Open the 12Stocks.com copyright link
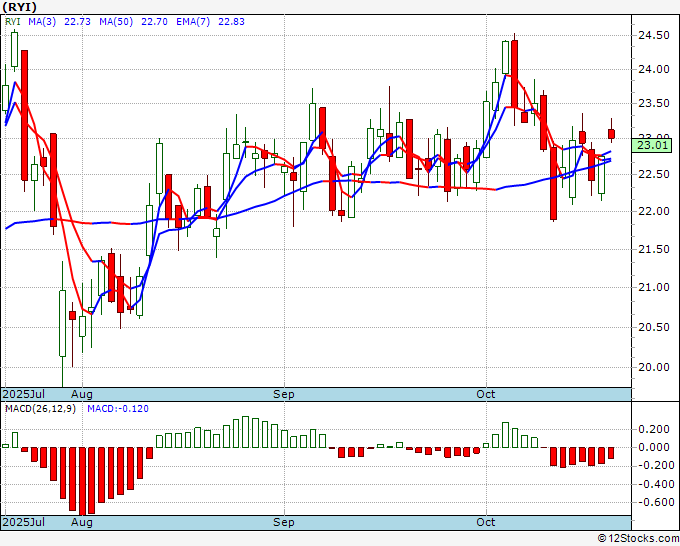 point(638,539)
